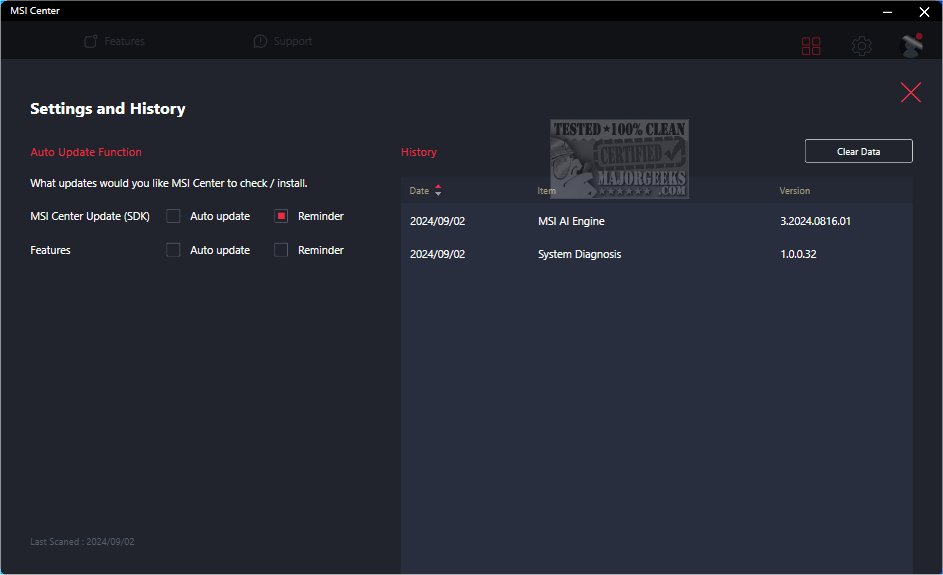
Task: Enable Auto update for MSI Center Update (SDK)
Action: [x=173, y=216]
